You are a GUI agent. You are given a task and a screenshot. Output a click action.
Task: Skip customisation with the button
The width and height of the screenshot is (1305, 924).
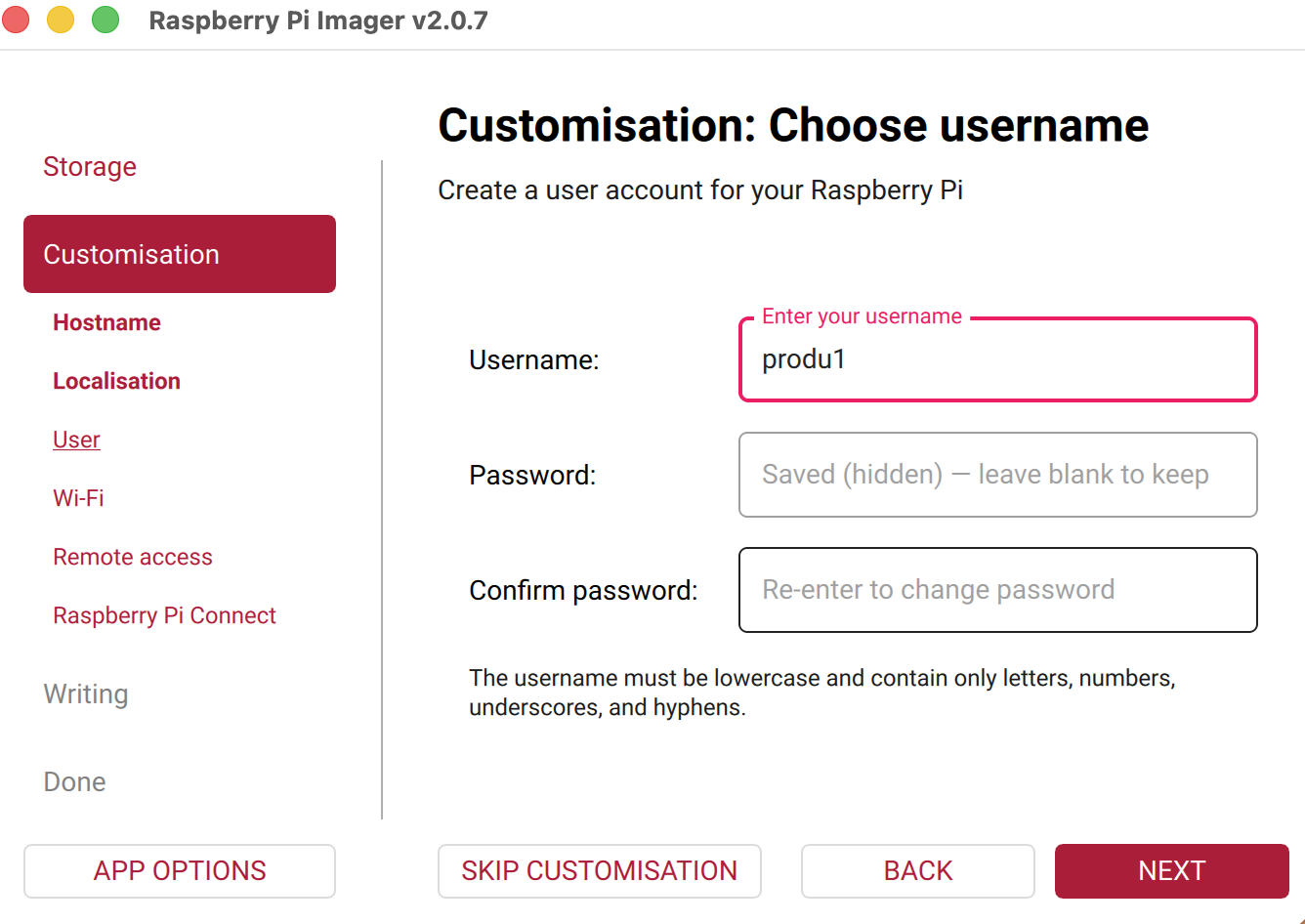[x=599, y=871]
